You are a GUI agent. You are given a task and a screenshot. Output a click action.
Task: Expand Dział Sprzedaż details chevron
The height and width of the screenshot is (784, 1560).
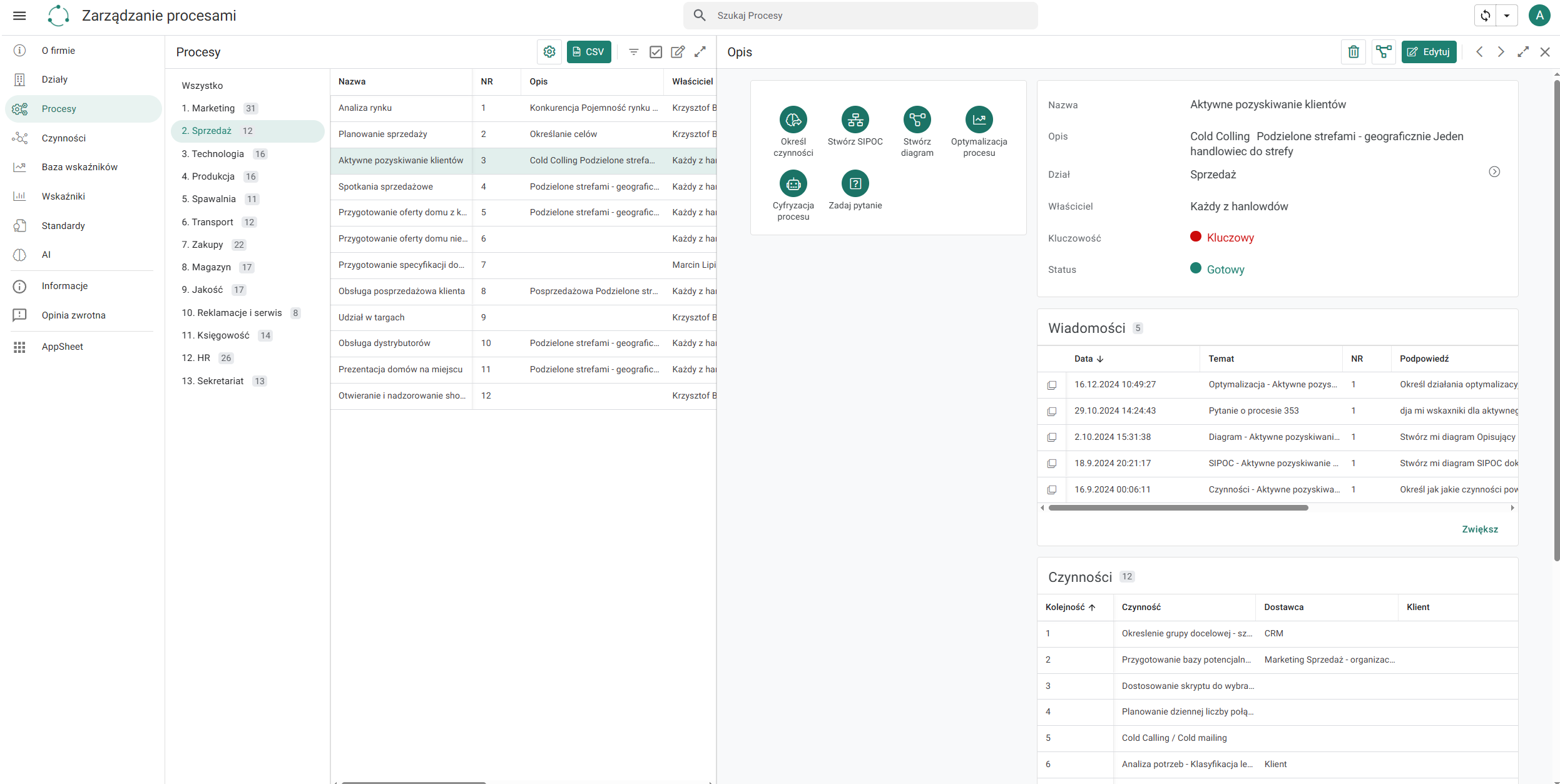tap(1494, 172)
